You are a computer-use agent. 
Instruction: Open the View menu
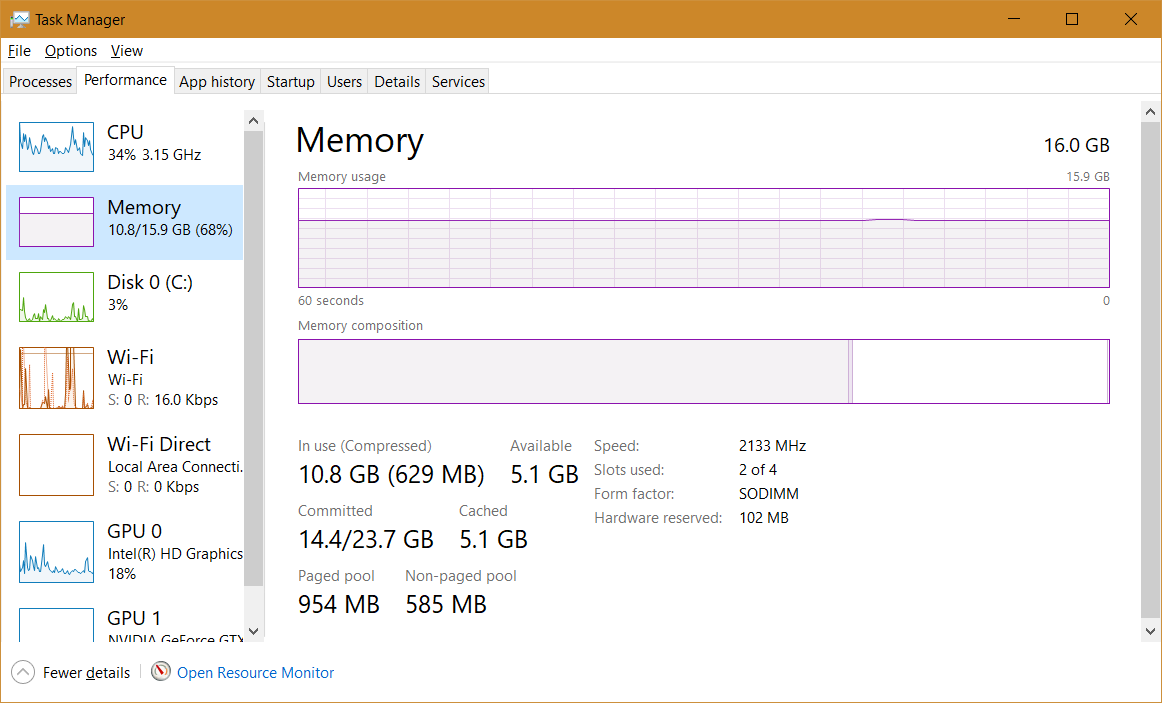click(127, 51)
